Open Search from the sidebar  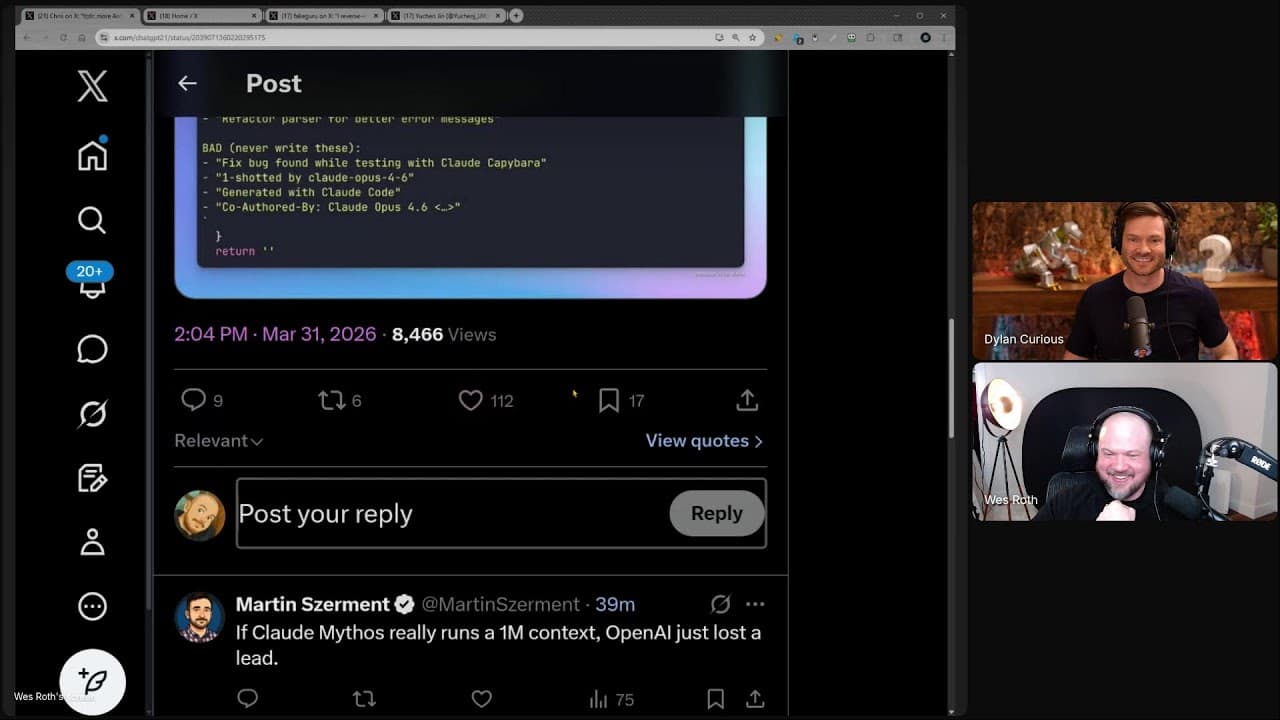(x=92, y=220)
